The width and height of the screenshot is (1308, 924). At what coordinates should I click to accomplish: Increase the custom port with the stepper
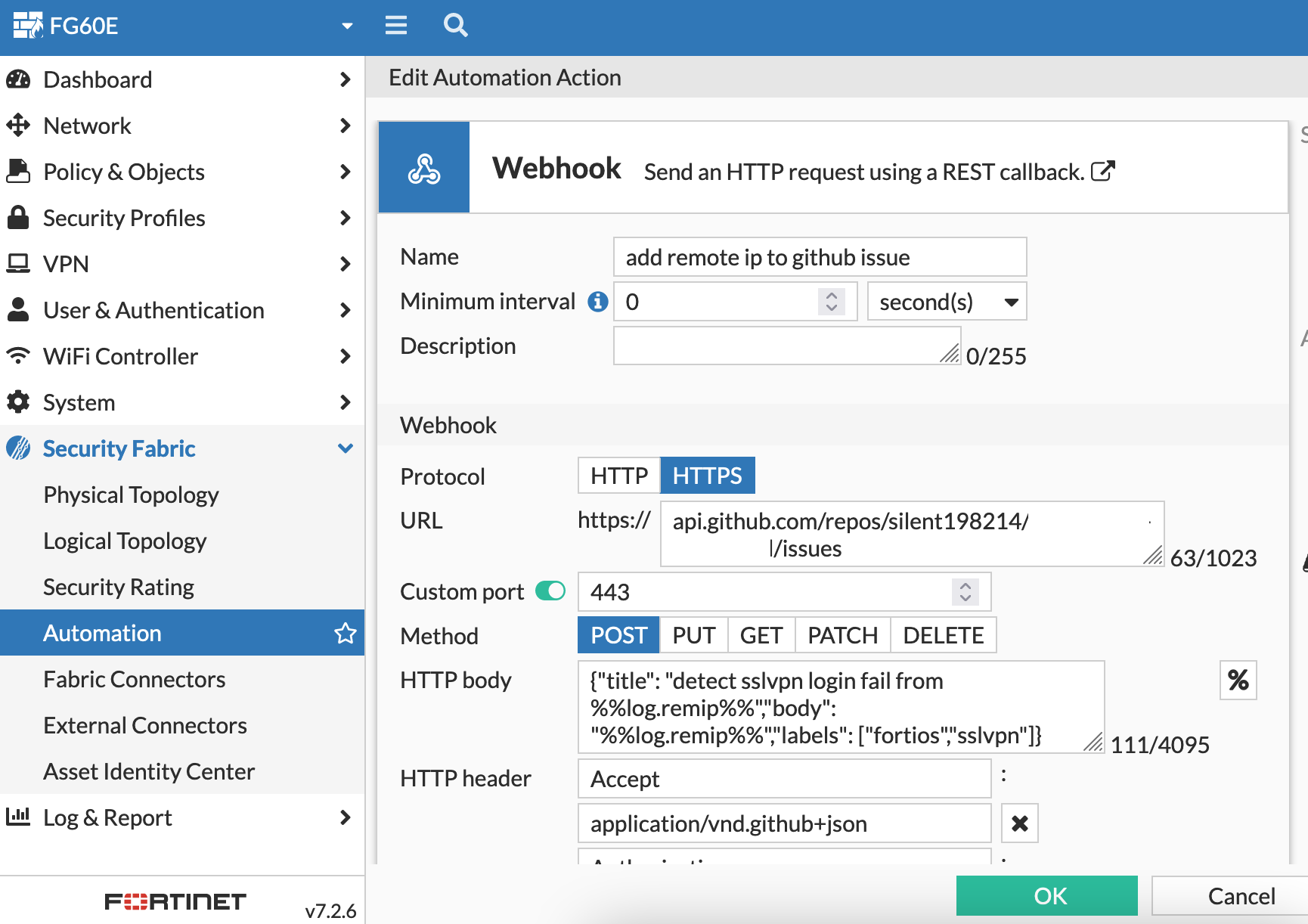[x=965, y=586]
